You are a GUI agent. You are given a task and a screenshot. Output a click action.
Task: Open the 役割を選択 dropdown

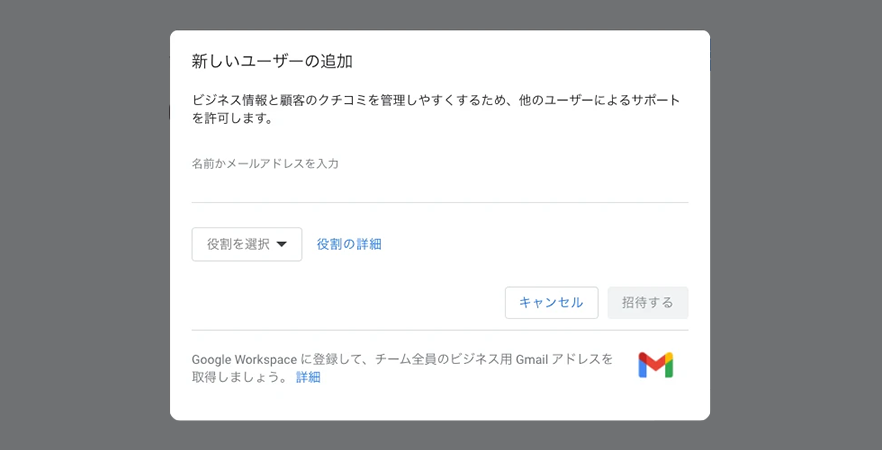pyautogui.click(x=246, y=244)
